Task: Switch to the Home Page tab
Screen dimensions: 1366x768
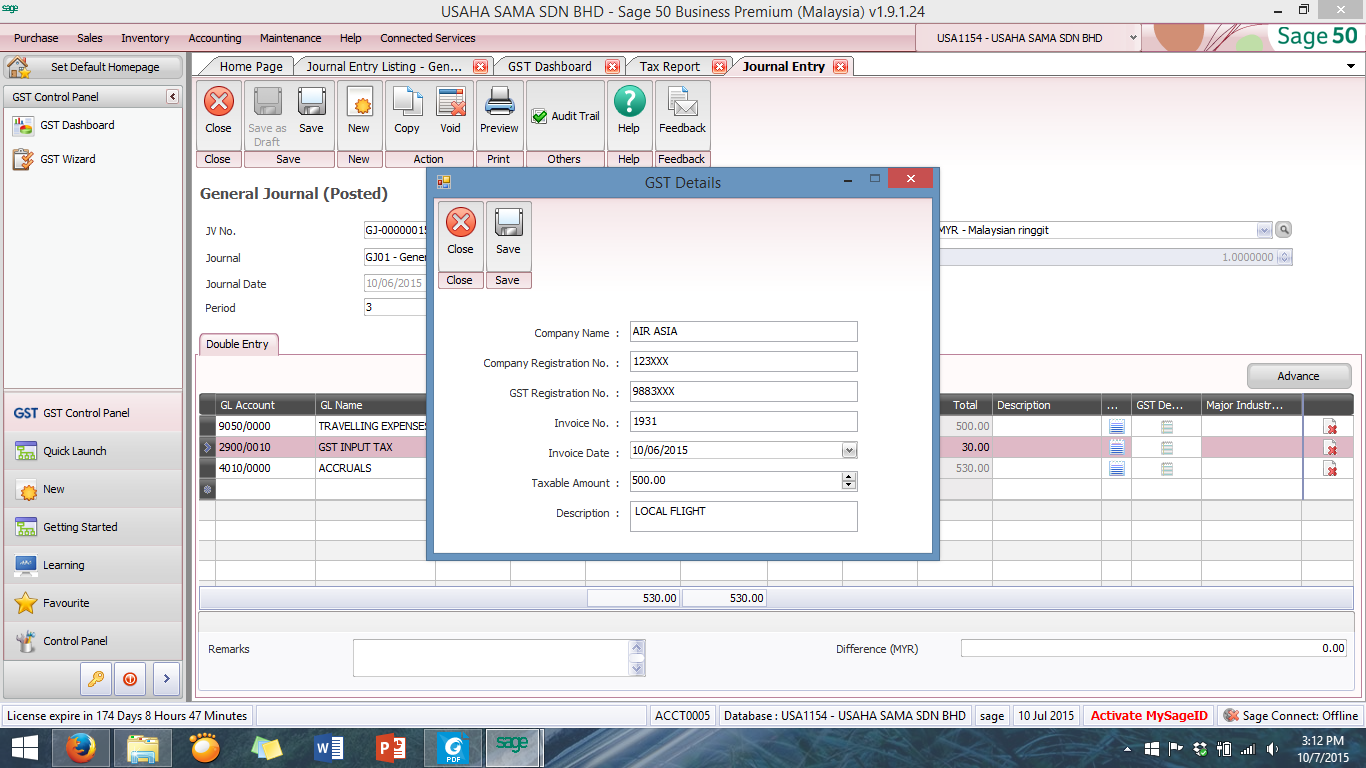Action: [x=251, y=66]
